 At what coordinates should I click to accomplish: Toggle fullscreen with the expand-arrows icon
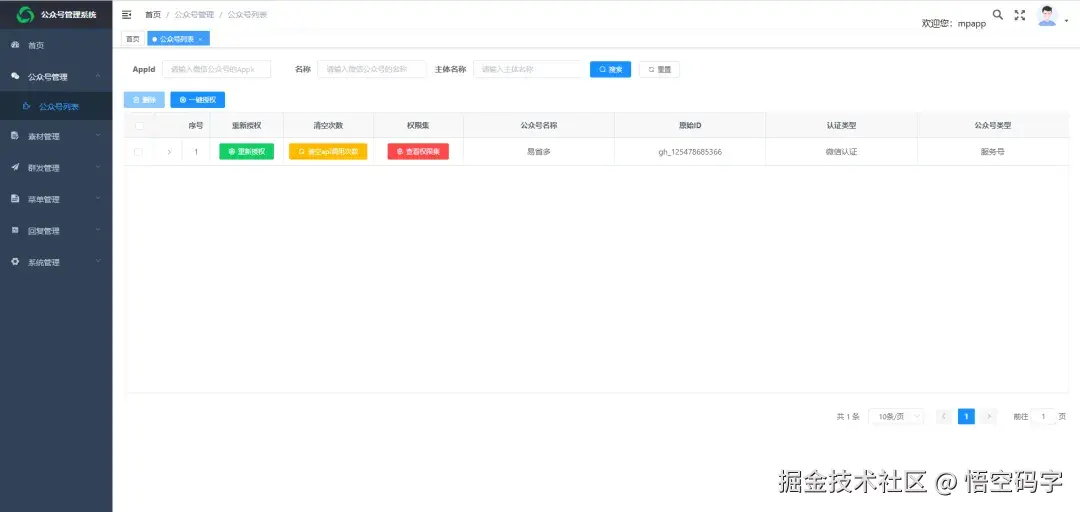point(1020,15)
